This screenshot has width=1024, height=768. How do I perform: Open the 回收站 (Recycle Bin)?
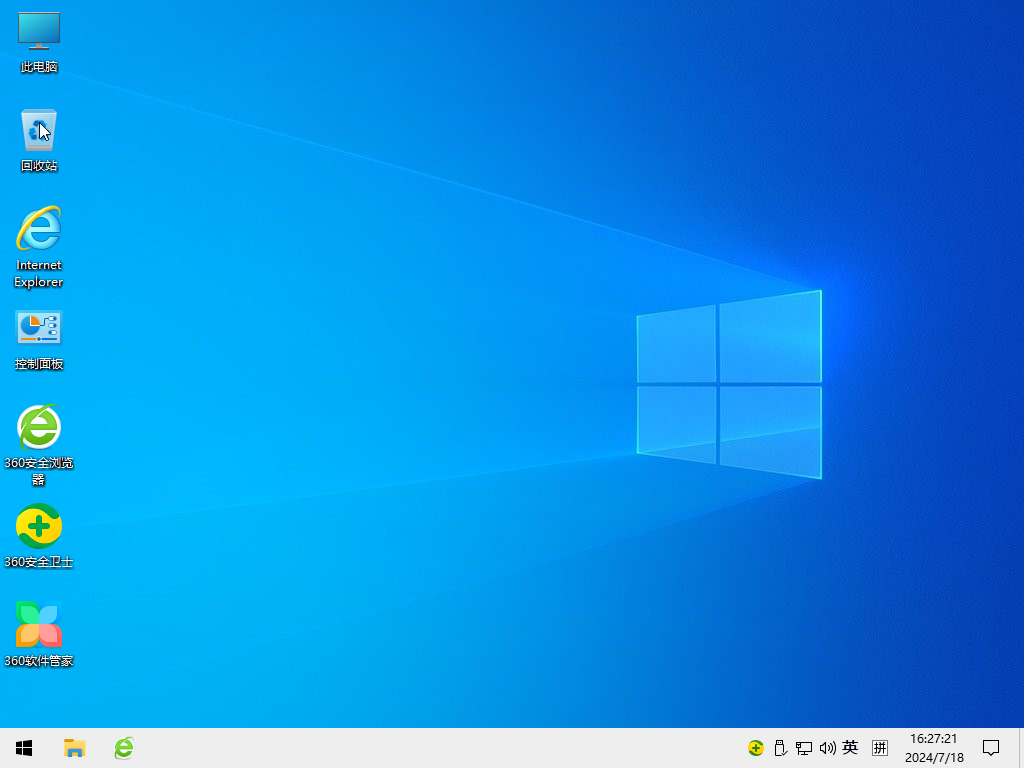tap(38, 135)
